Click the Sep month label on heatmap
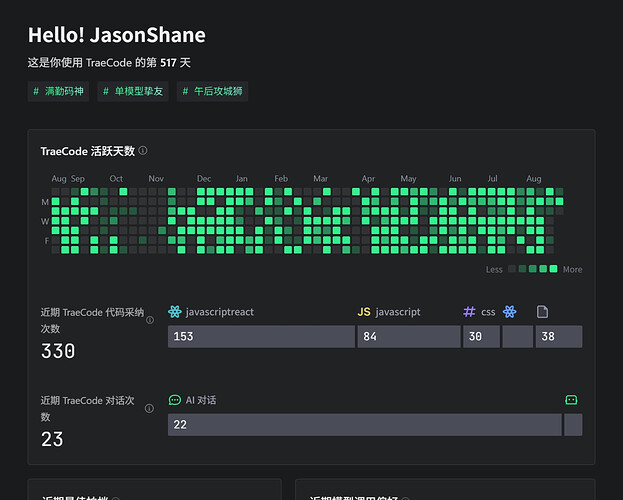The image size is (623, 500). [x=78, y=179]
